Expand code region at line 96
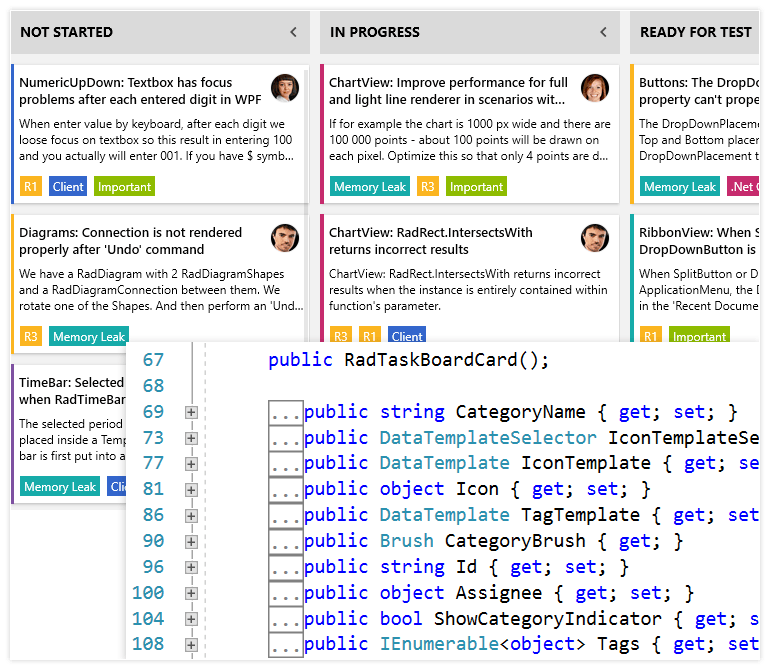Screen dimensions: 770x670 click(192, 567)
